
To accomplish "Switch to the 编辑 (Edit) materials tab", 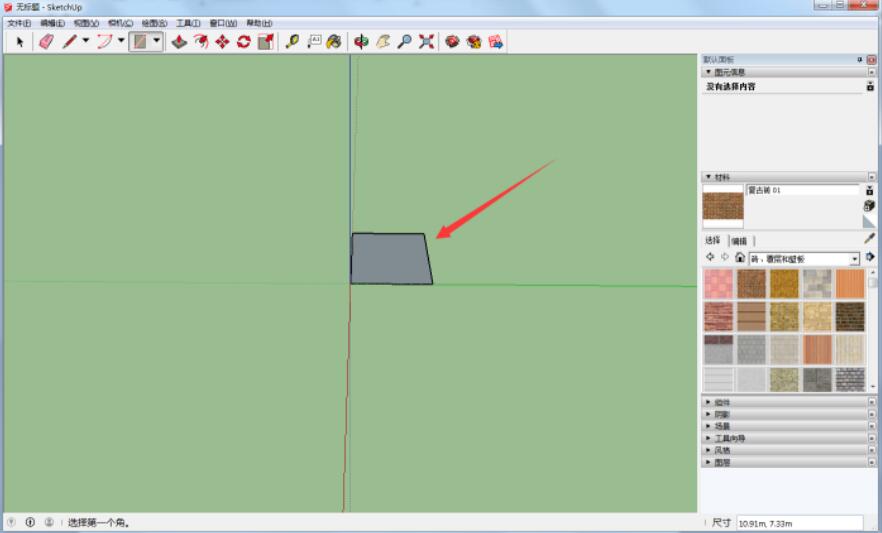I will tap(739, 240).
